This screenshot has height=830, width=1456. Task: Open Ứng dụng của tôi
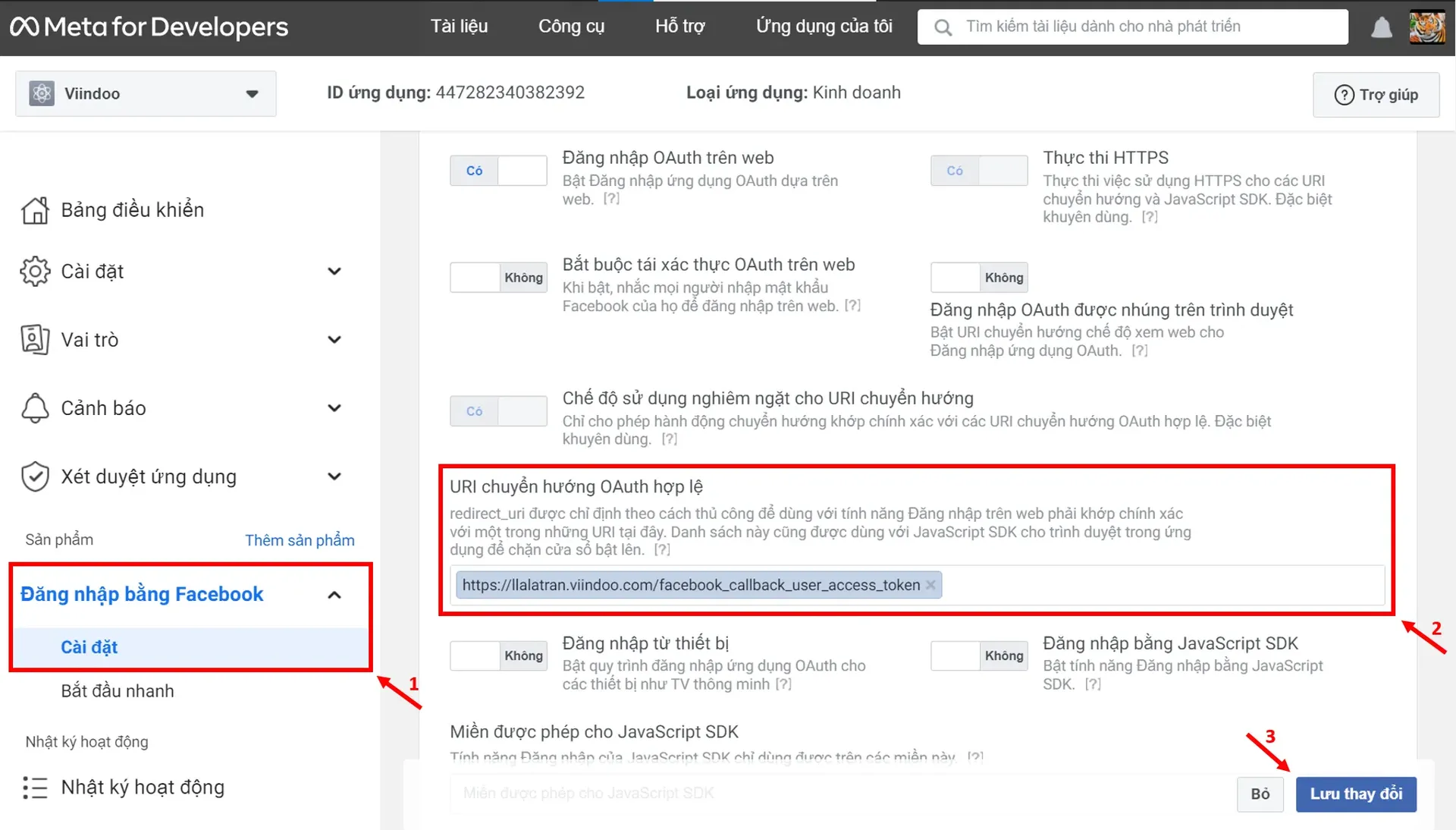(824, 27)
